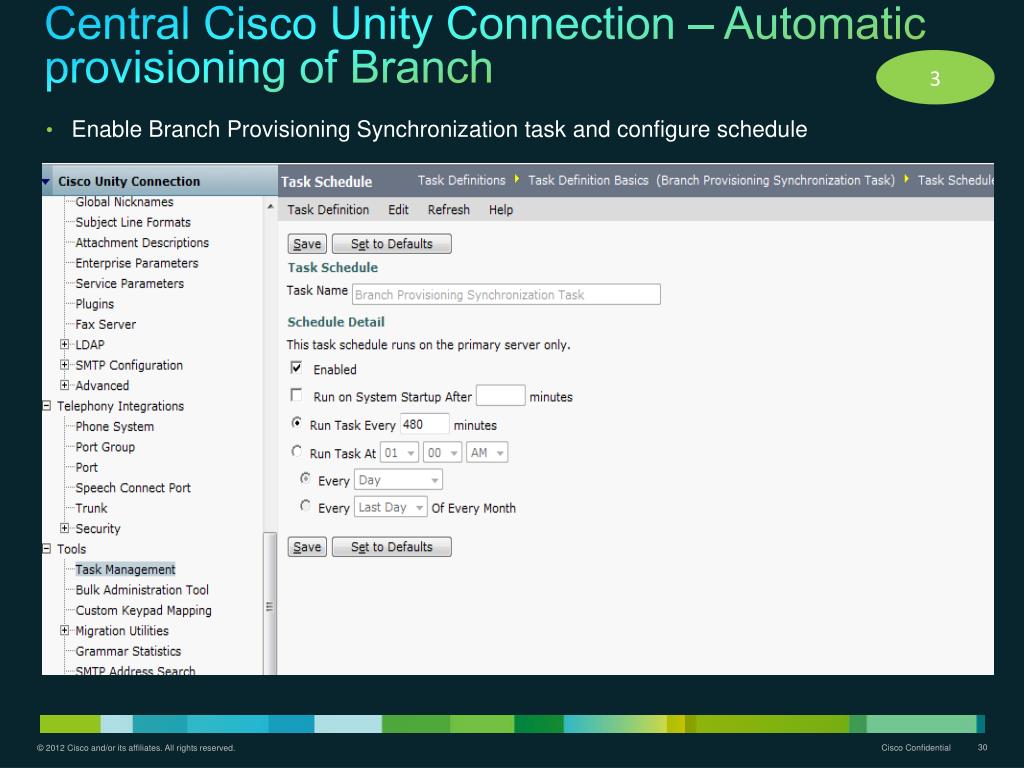Choose Every Last Day Of Month radio
The image size is (1024, 768).
pyautogui.click(x=305, y=506)
